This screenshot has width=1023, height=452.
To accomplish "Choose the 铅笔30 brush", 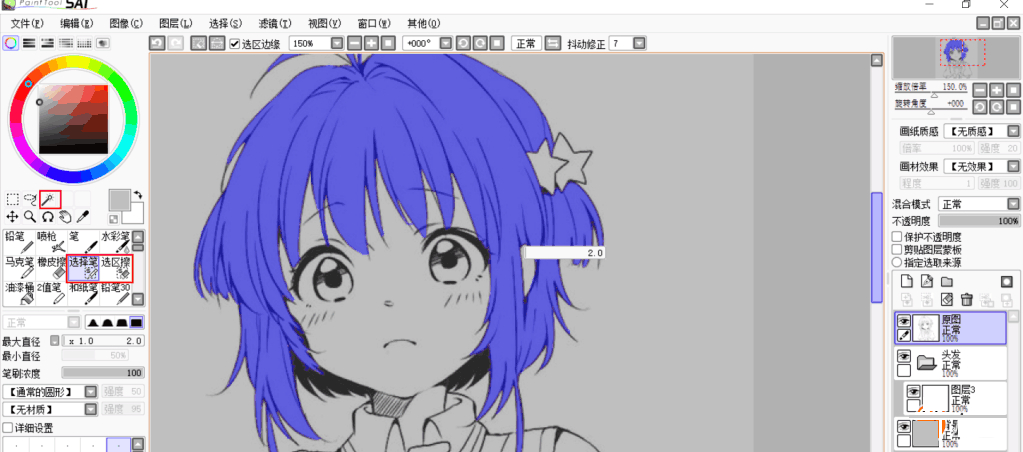I will [115, 294].
